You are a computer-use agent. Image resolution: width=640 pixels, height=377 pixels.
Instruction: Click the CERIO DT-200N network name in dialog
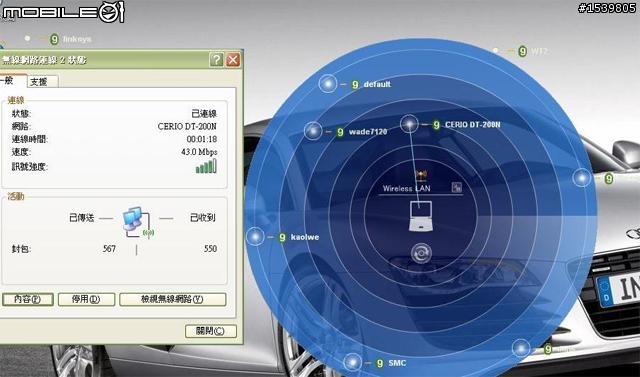point(187,126)
